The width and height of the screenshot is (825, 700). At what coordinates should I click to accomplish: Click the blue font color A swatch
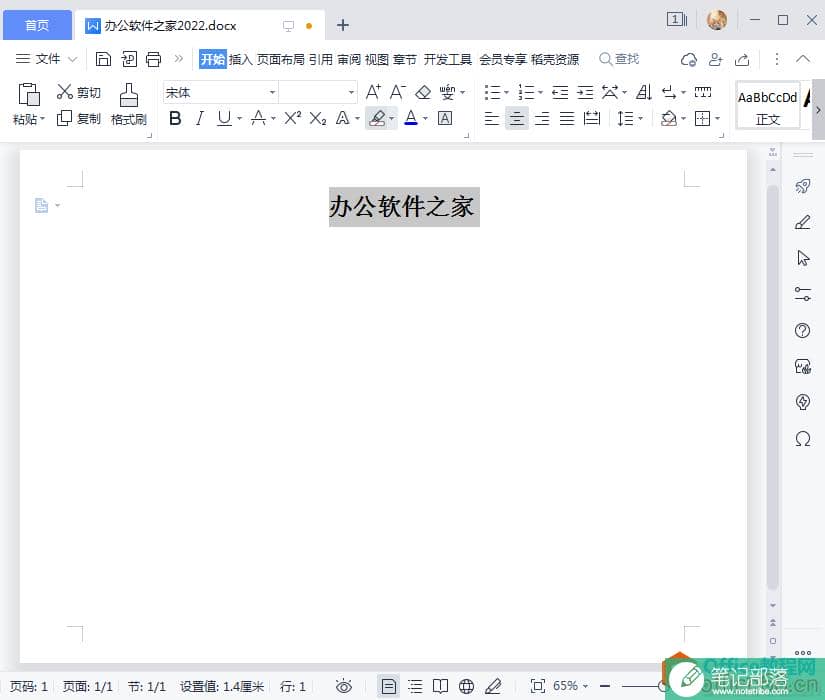[x=411, y=118]
